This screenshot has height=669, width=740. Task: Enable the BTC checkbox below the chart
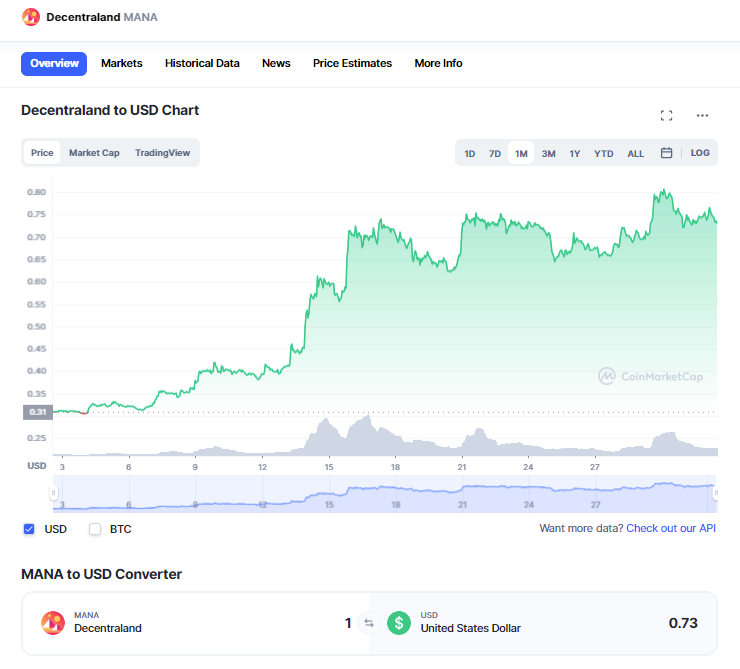tap(95, 529)
